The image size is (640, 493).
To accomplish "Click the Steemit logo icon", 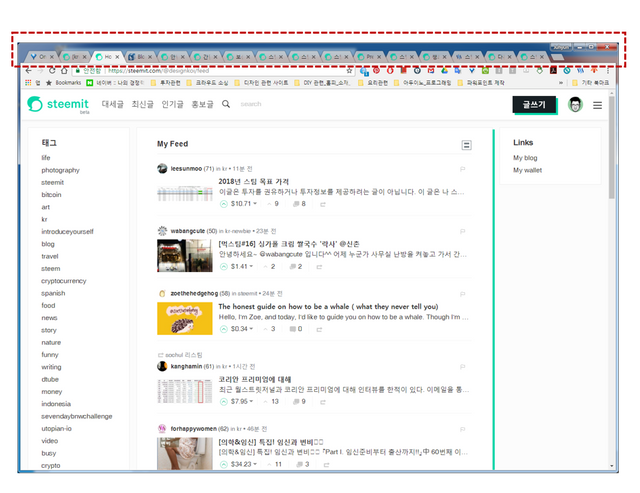I will coord(35,104).
